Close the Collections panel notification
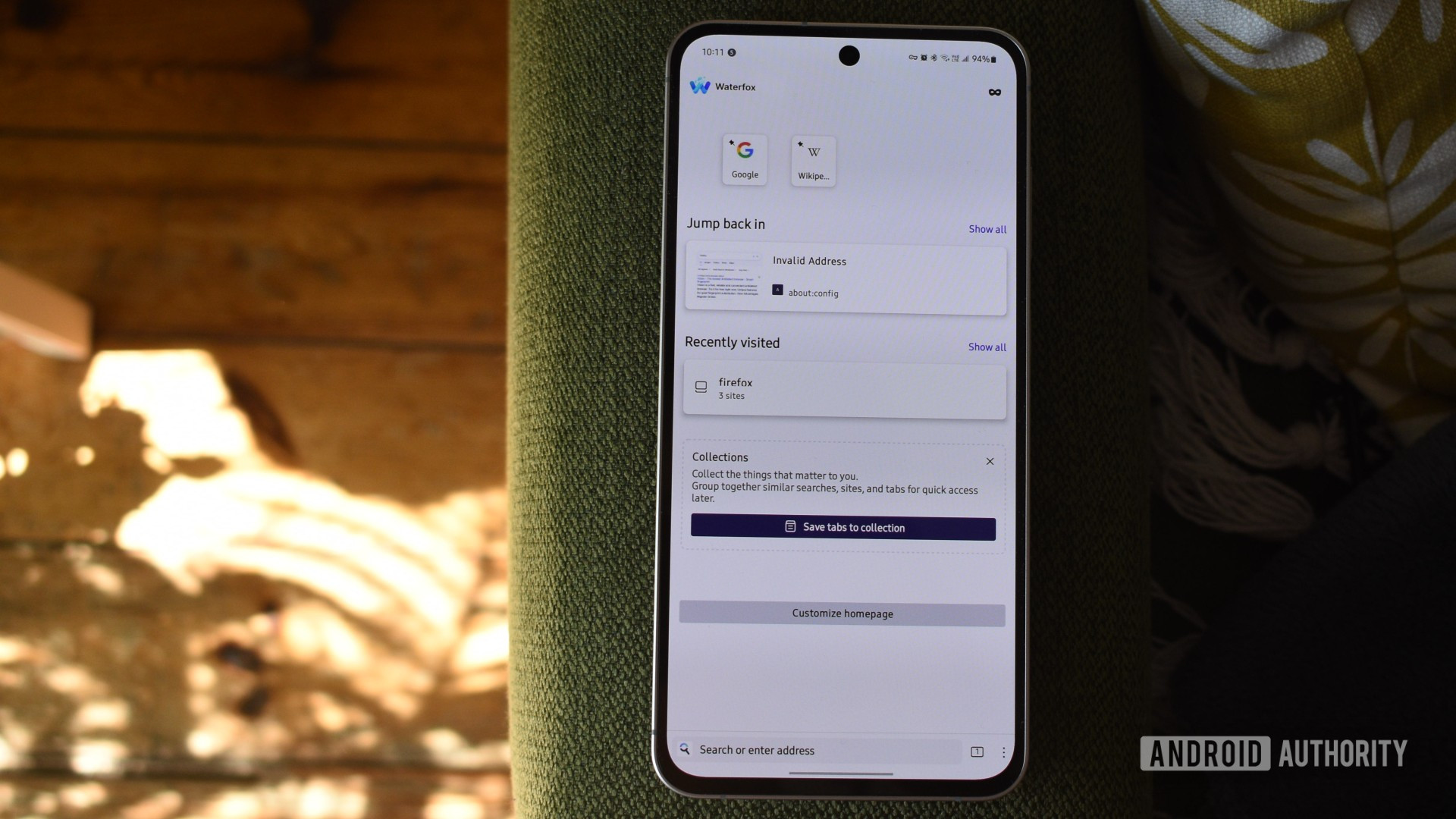Viewport: 1456px width, 819px height. click(988, 460)
